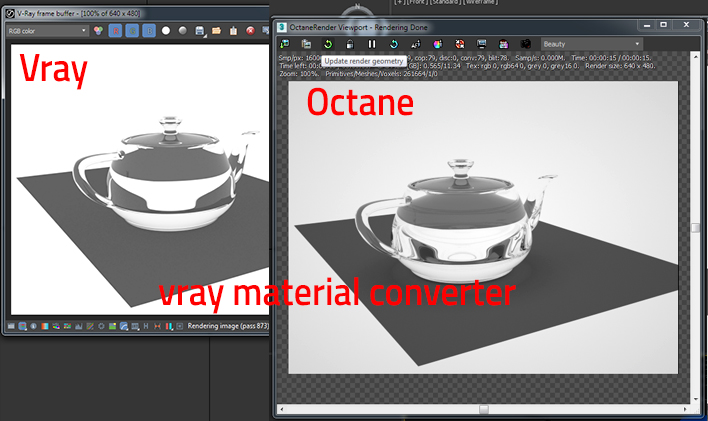Image resolution: width=708 pixels, height=421 pixels.
Task: Click the background image icon in V-Ray bottom bar
Action: pyautogui.click(x=112, y=326)
